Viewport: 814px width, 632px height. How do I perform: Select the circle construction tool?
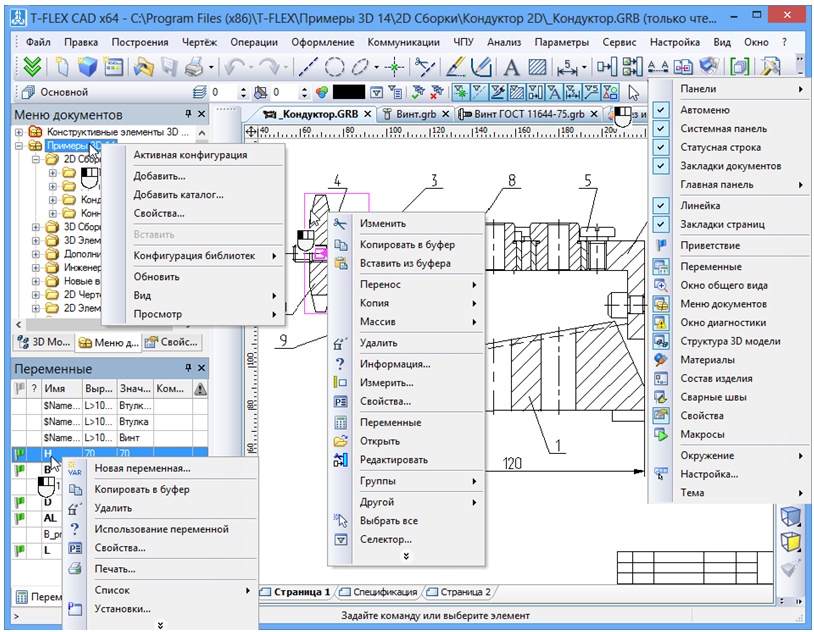(334, 66)
